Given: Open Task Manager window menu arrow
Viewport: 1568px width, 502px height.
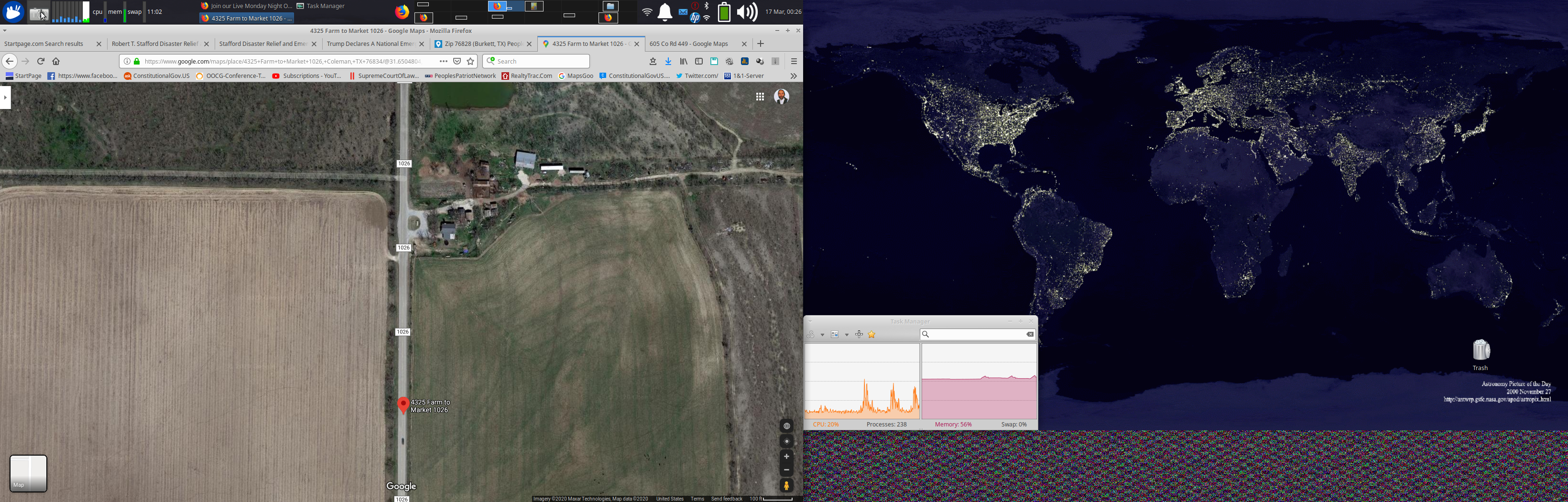Looking at the screenshot, I should [x=810, y=321].
